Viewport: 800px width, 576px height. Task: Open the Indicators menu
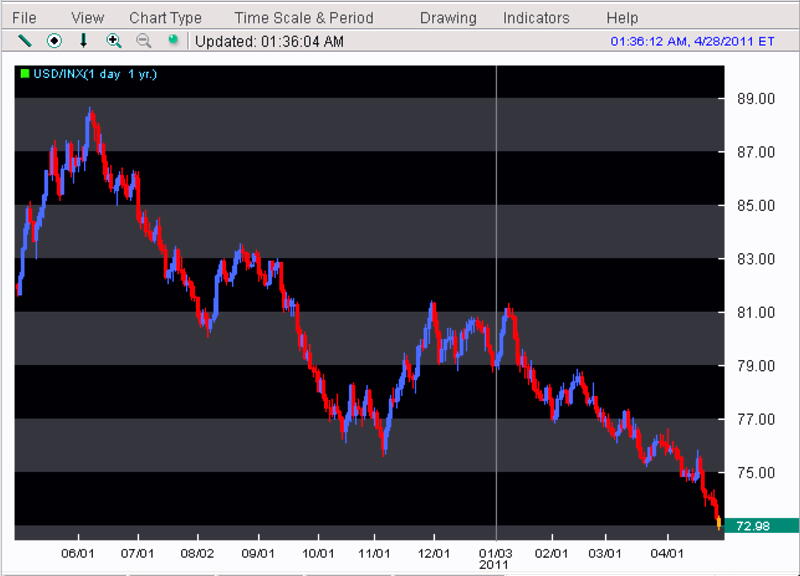(x=536, y=18)
